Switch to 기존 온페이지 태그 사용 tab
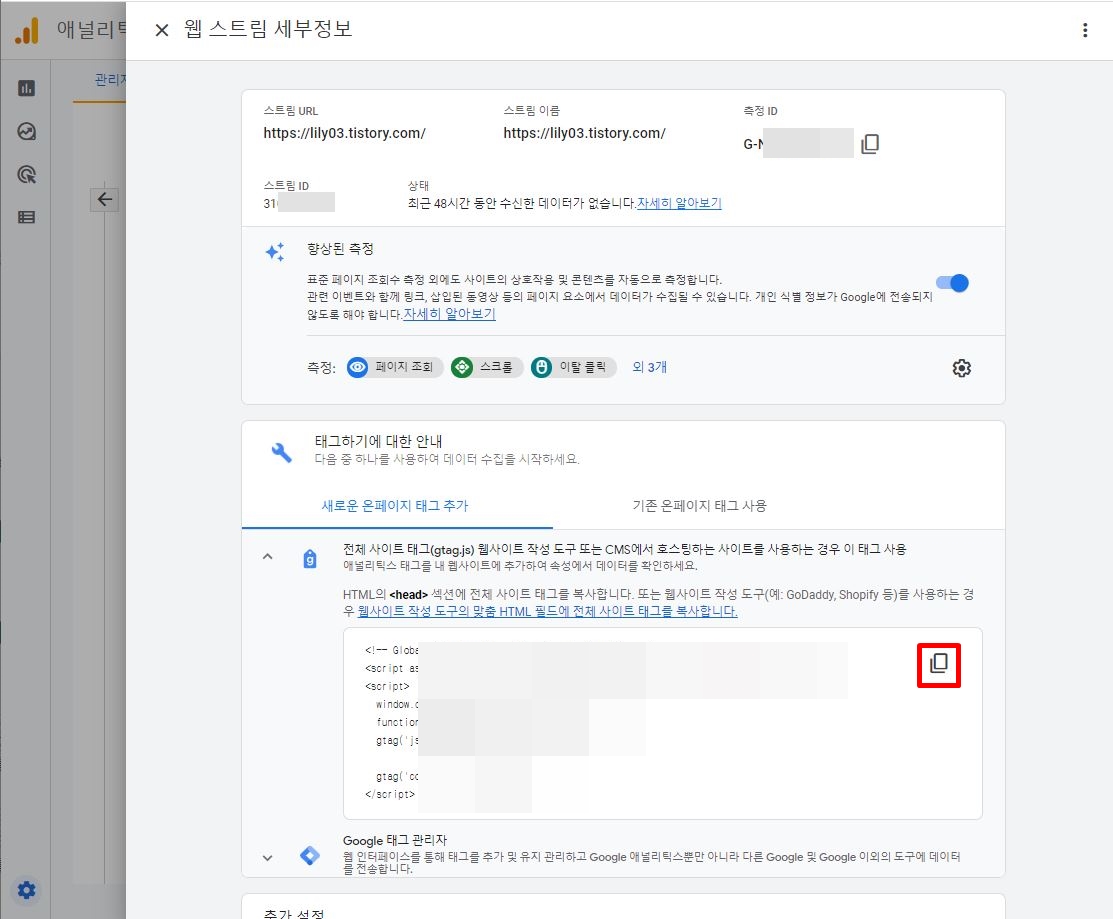Viewport: 1113px width, 919px height. coord(700,506)
